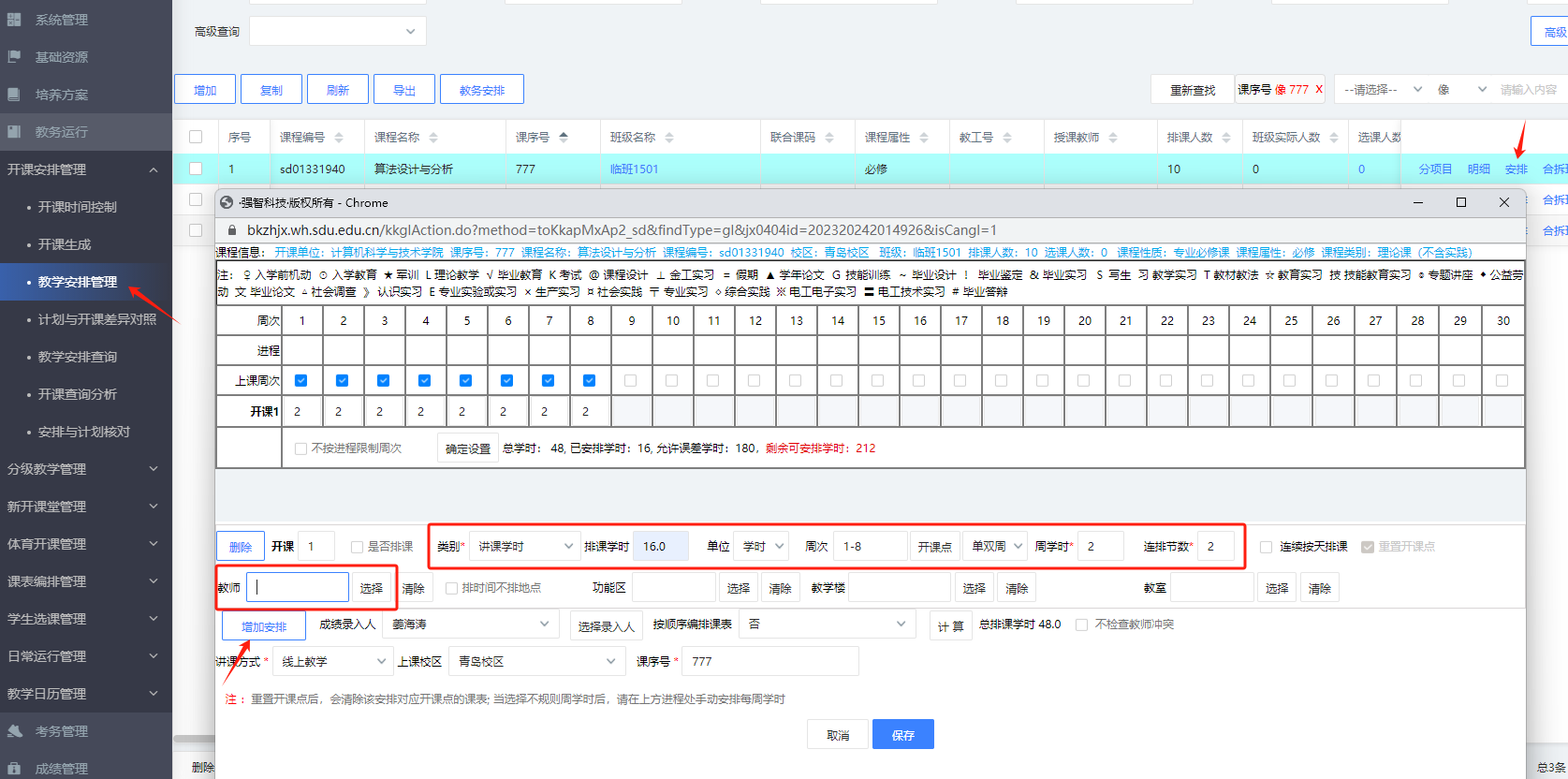
Task: Open the 上课校区 青岛校区 dropdown
Action: click(535, 662)
